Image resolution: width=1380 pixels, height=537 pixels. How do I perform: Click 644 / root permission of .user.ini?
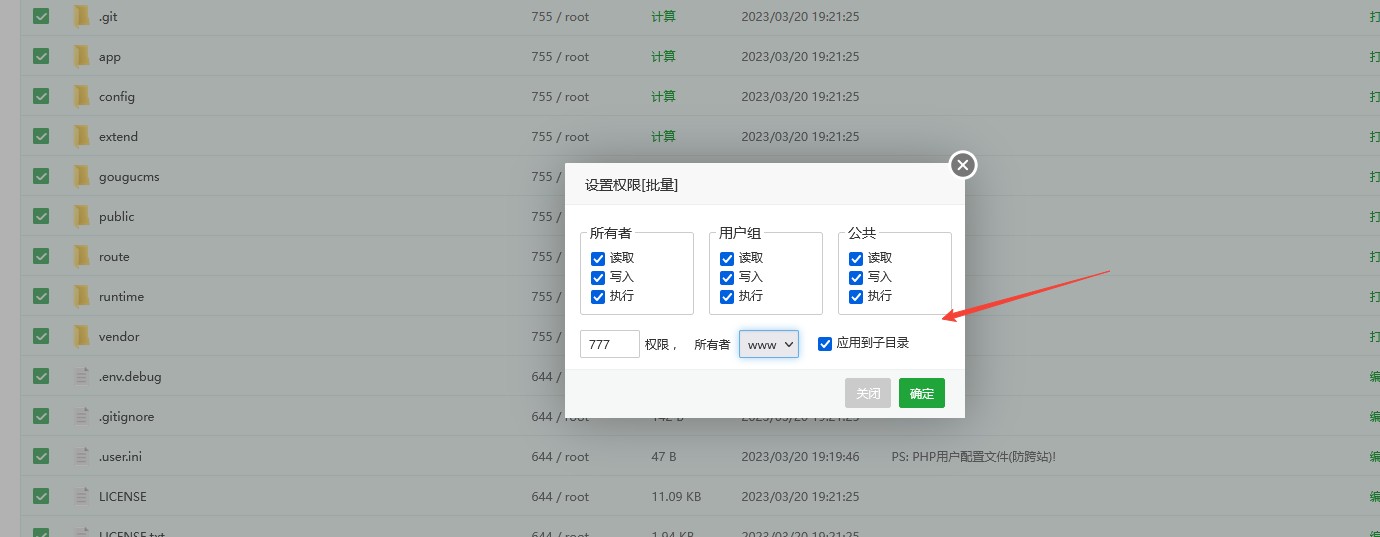pos(560,457)
